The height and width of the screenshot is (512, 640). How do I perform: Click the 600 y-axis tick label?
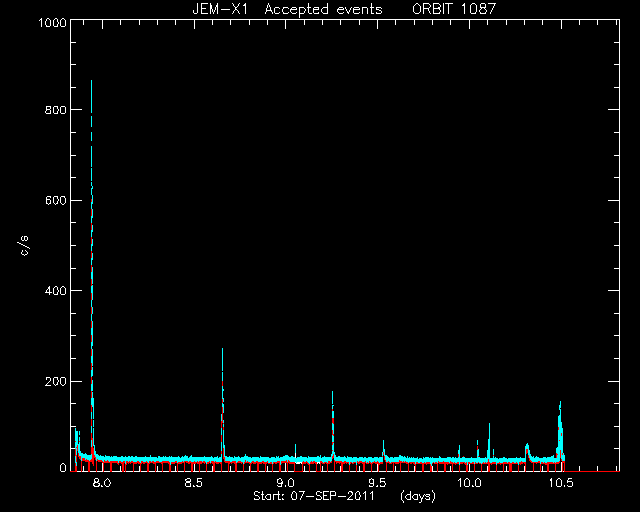click(x=55, y=200)
